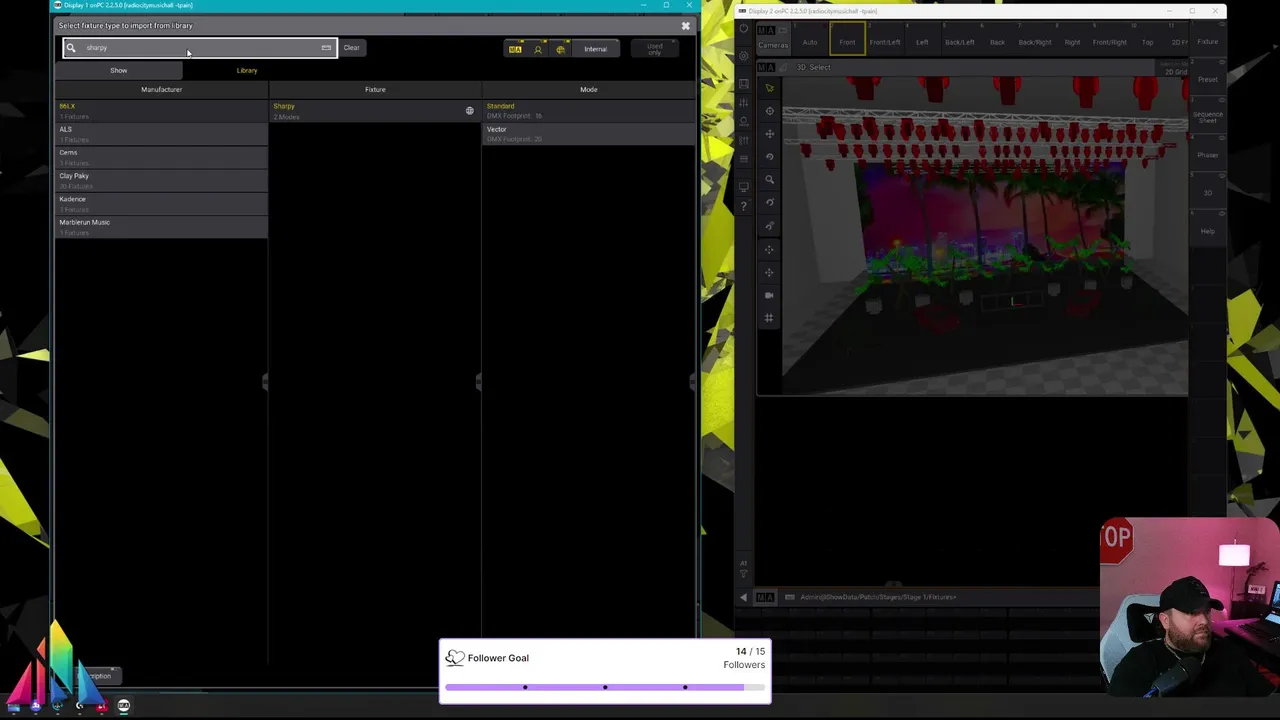The width and height of the screenshot is (1280, 720).
Task: Click the left arrow beside command line MA logo
Action: (x=743, y=597)
